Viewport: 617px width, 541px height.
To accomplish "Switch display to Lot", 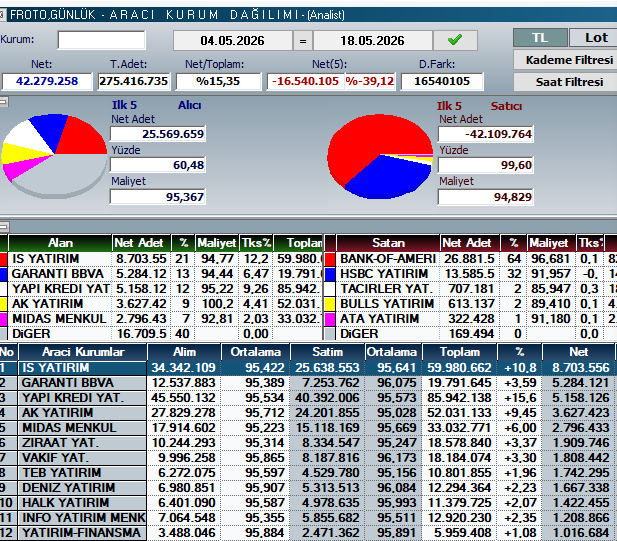I will pos(595,38).
